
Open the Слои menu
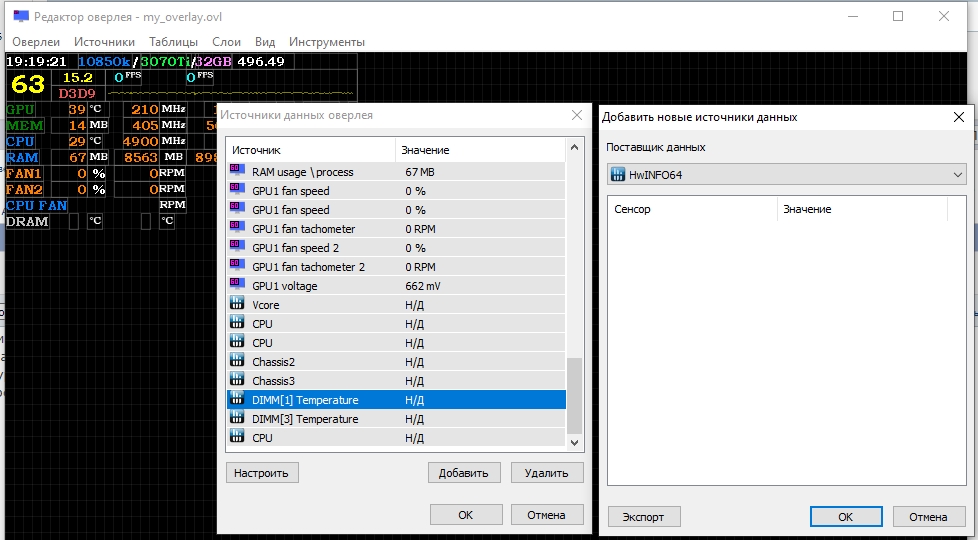(x=226, y=42)
